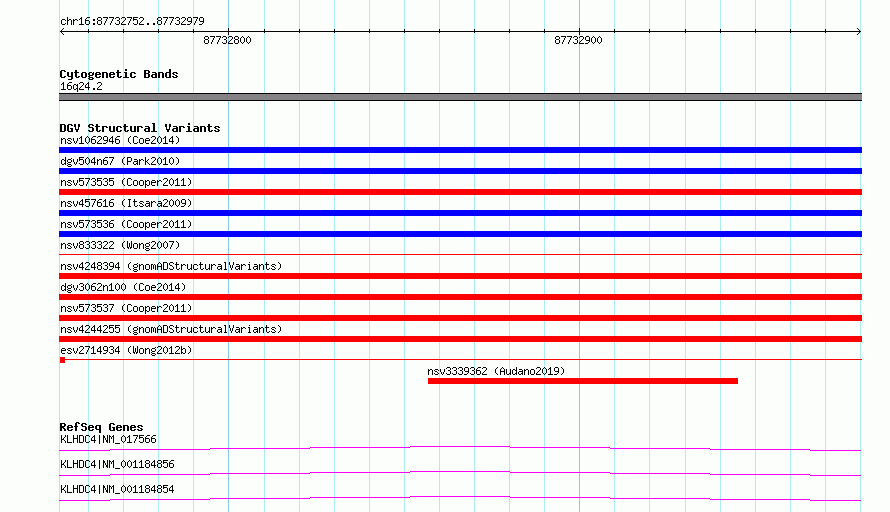Open KLHDC4|NM_001184854 gene label

[x=117, y=489]
